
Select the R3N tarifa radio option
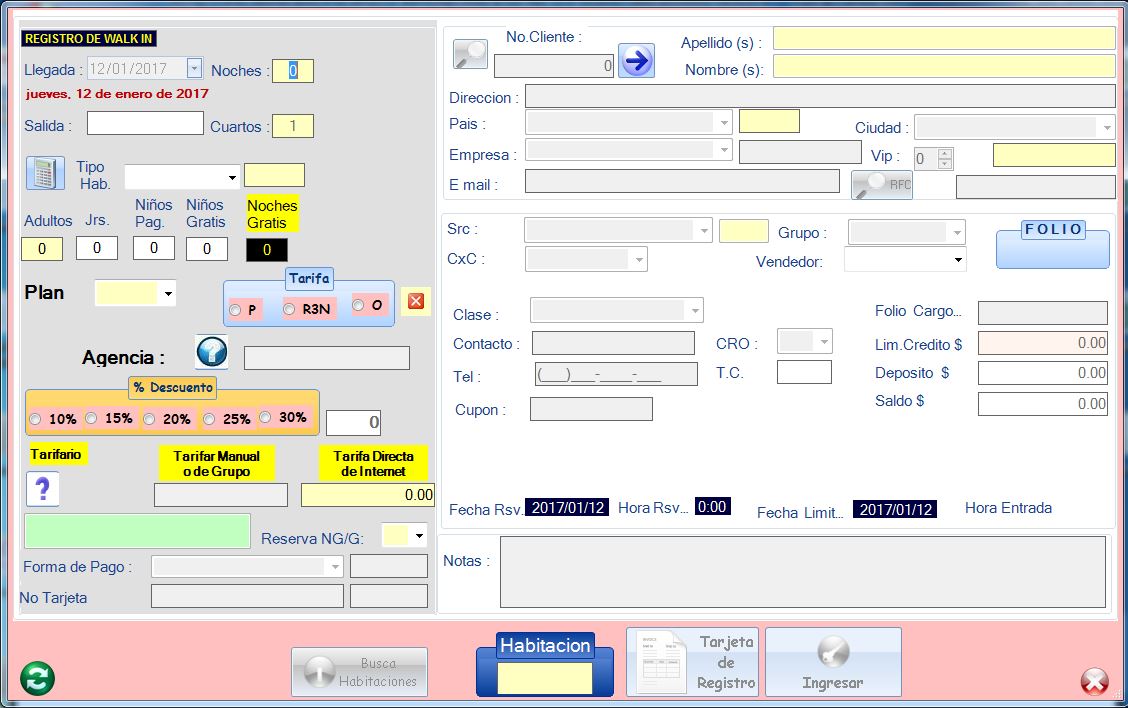(289, 310)
